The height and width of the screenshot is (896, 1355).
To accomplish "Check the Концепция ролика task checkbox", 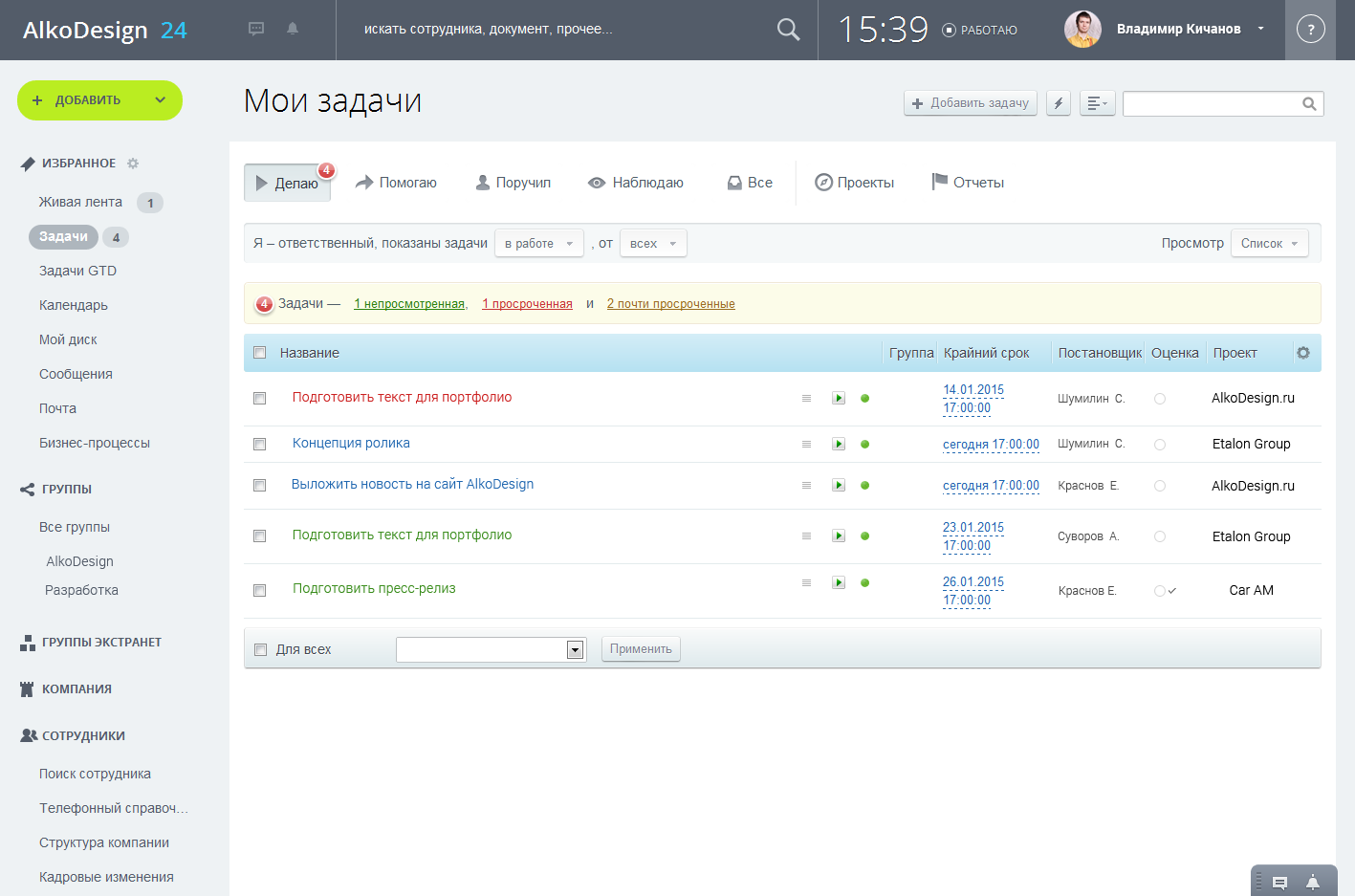I will pyautogui.click(x=259, y=444).
